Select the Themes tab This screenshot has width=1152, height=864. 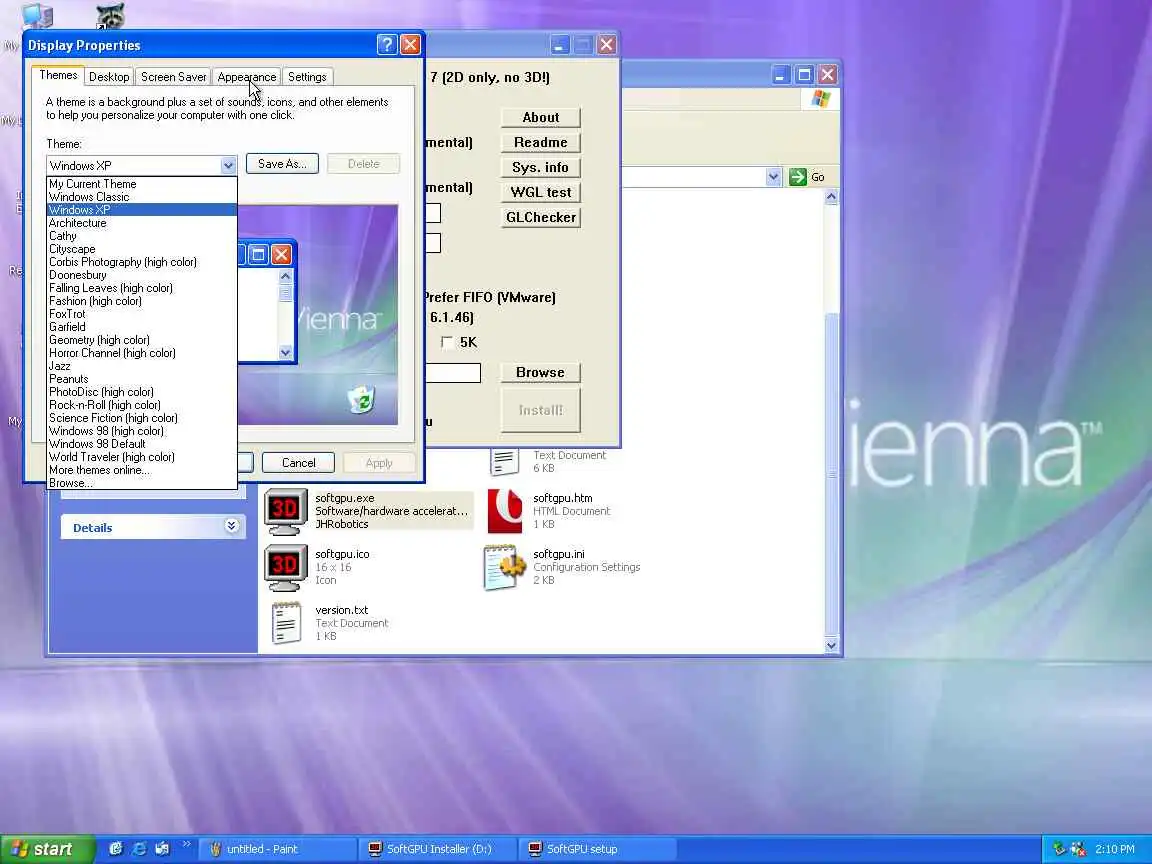coord(58,75)
